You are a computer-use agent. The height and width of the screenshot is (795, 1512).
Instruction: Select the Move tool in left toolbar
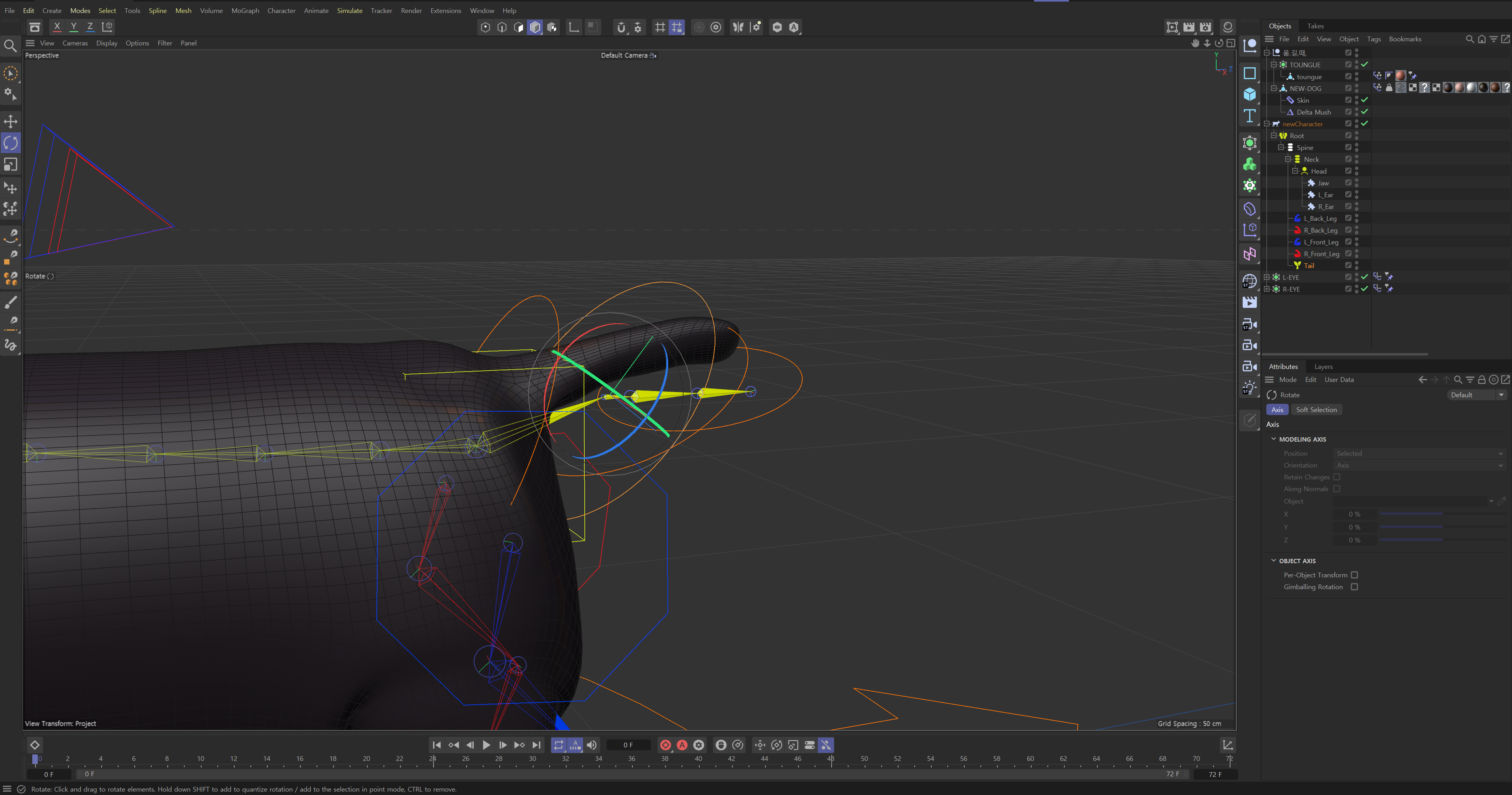pyautogui.click(x=11, y=122)
